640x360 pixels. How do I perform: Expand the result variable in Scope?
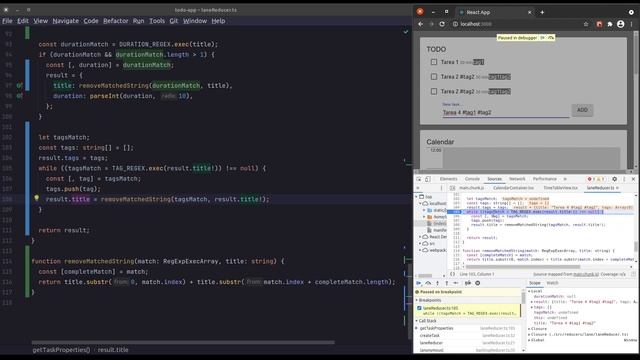532,302
